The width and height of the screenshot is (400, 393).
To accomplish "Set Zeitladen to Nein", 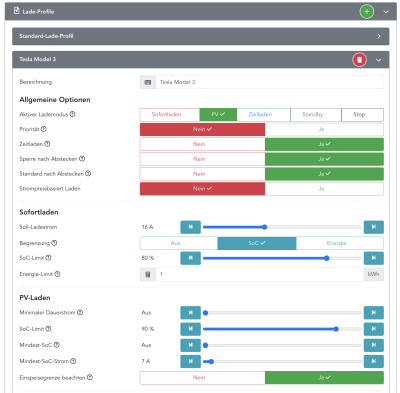I will coord(202,144).
